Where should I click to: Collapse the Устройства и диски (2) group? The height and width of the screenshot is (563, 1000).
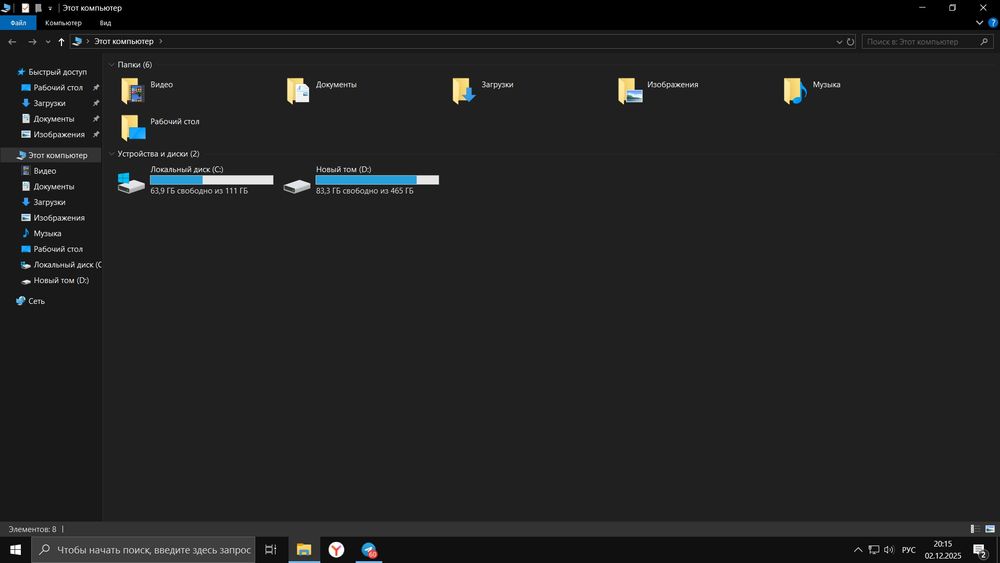tap(112, 154)
